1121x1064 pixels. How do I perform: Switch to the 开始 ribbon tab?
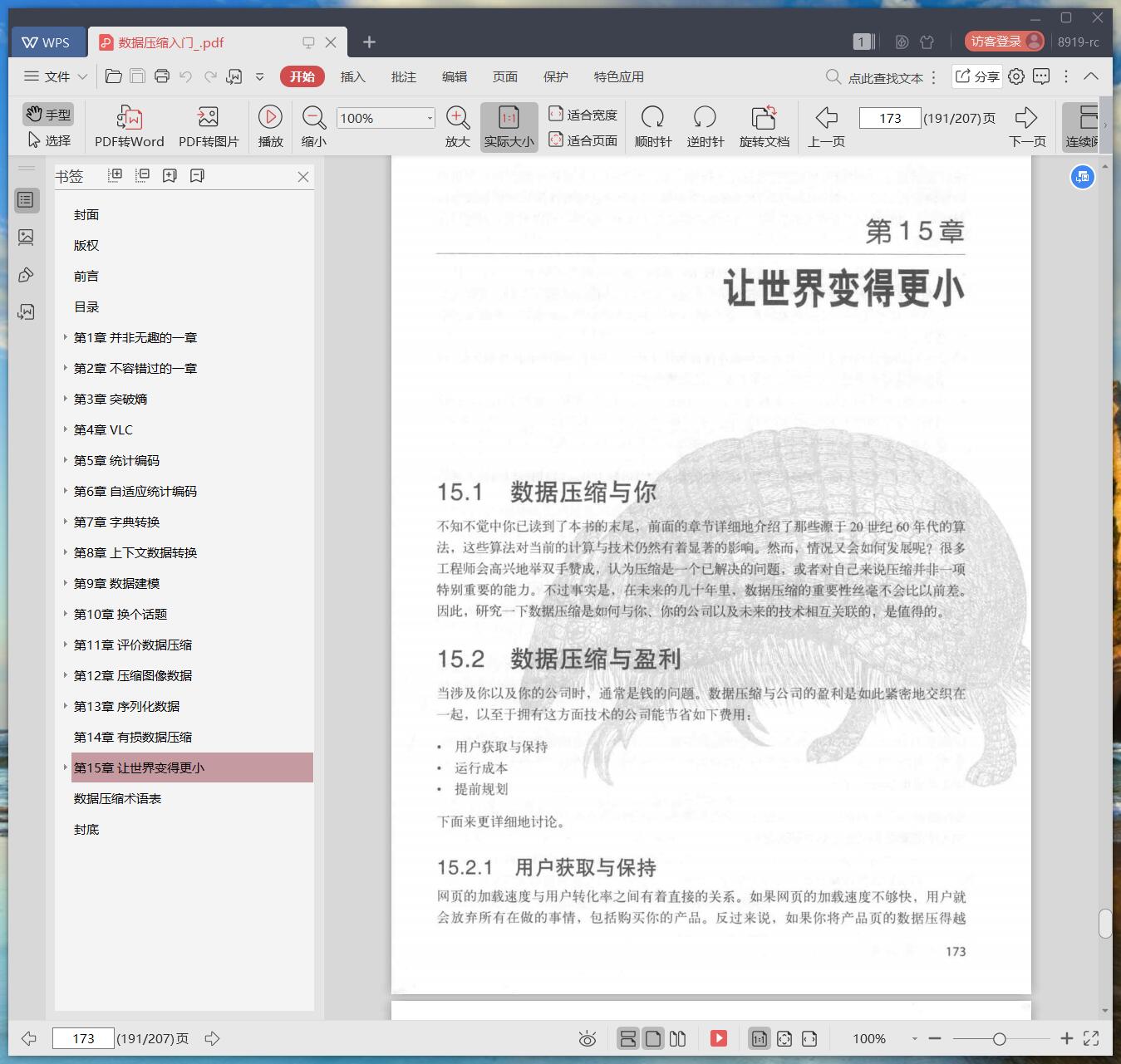[x=302, y=76]
